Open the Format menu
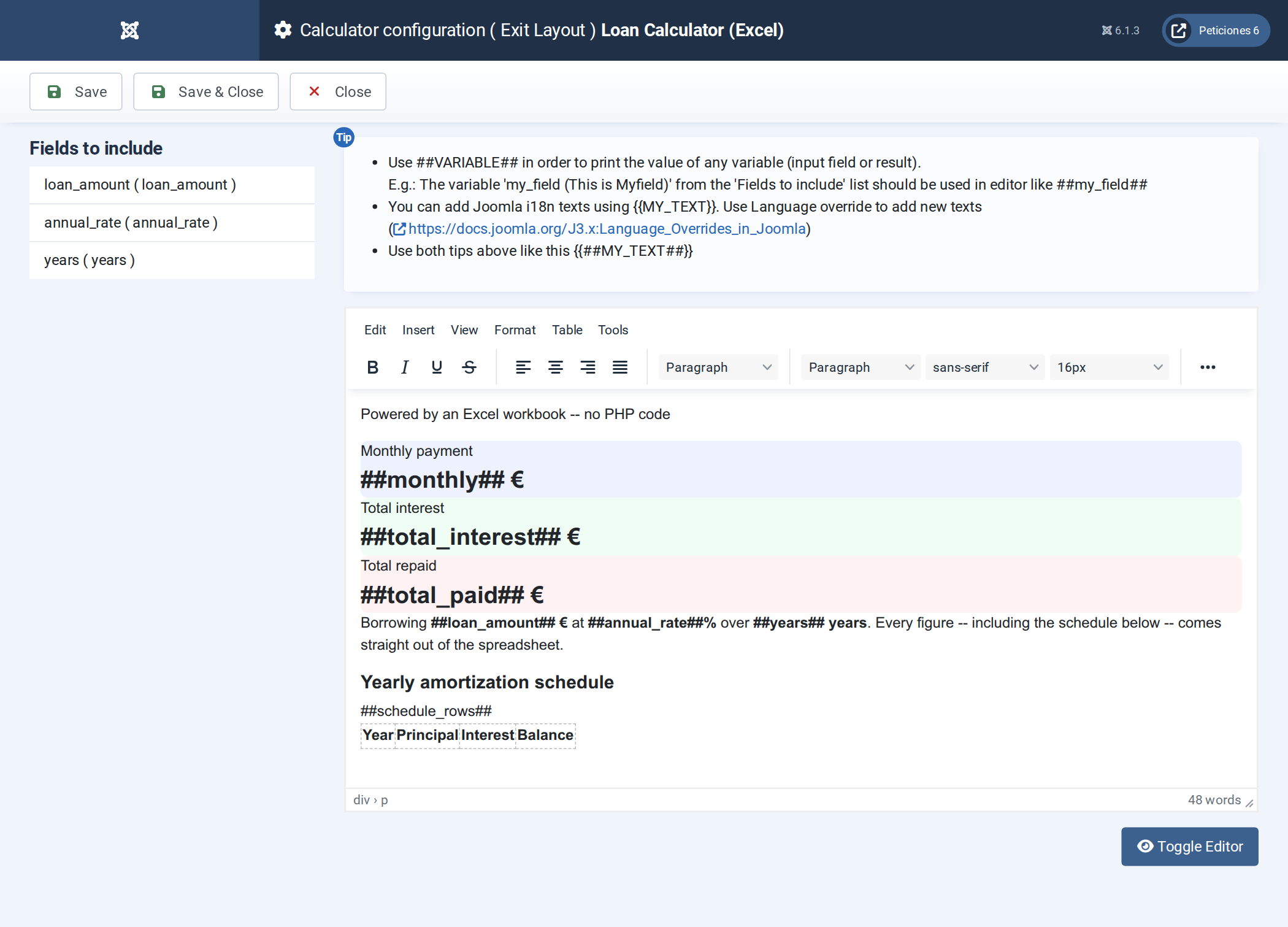1288x927 pixels. pos(515,329)
